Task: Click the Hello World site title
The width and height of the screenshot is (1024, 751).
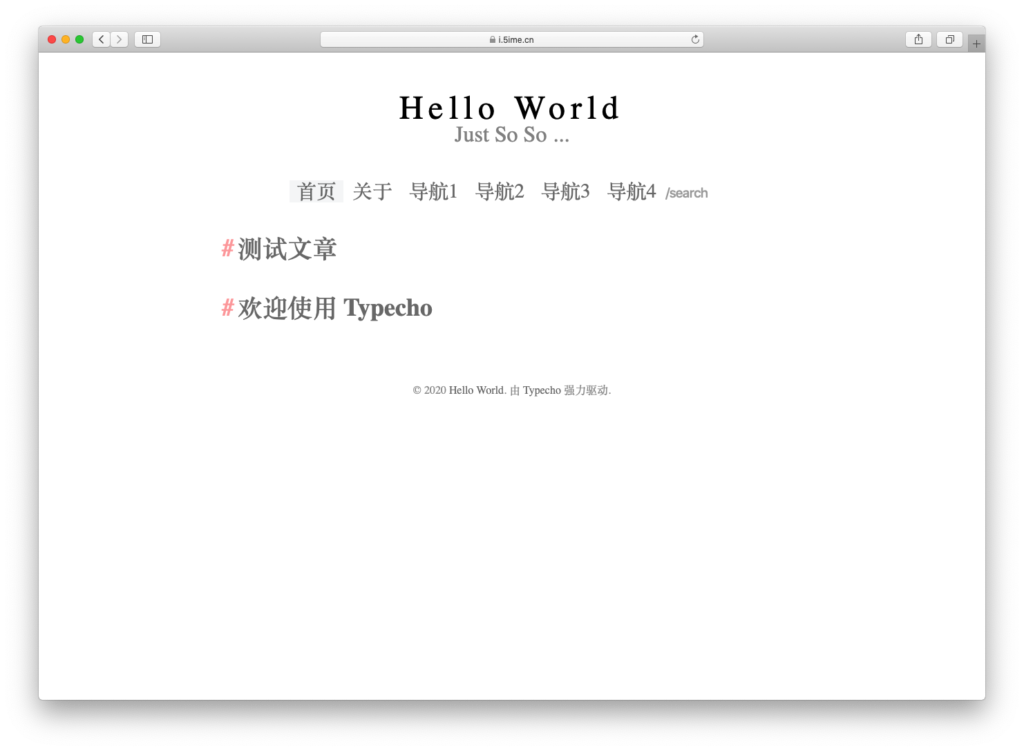Action: click(510, 107)
